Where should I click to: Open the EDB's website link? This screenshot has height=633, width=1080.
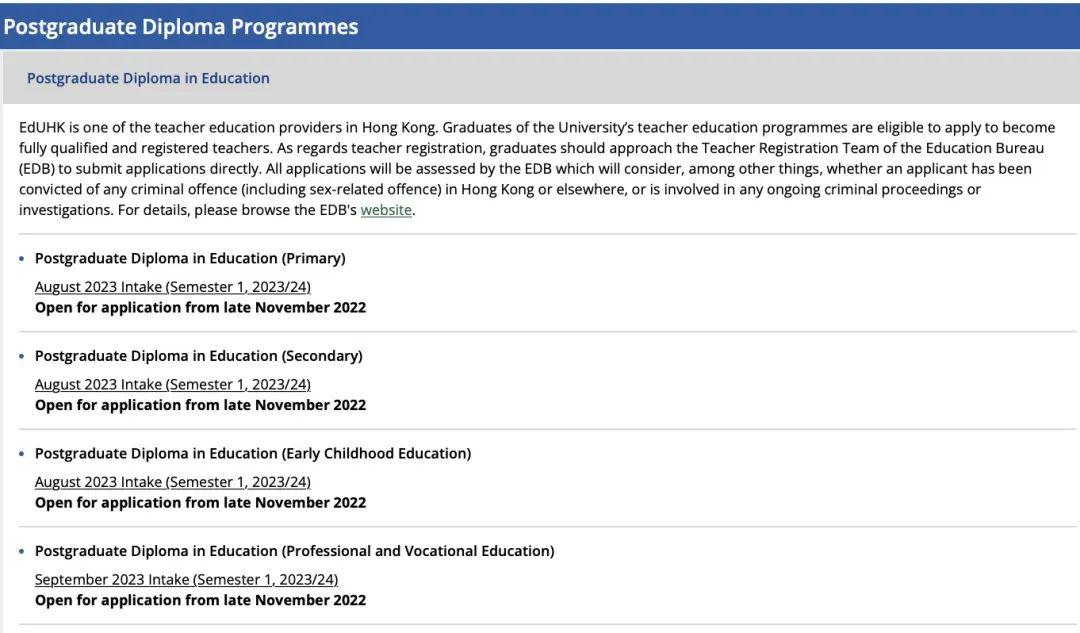(x=386, y=210)
